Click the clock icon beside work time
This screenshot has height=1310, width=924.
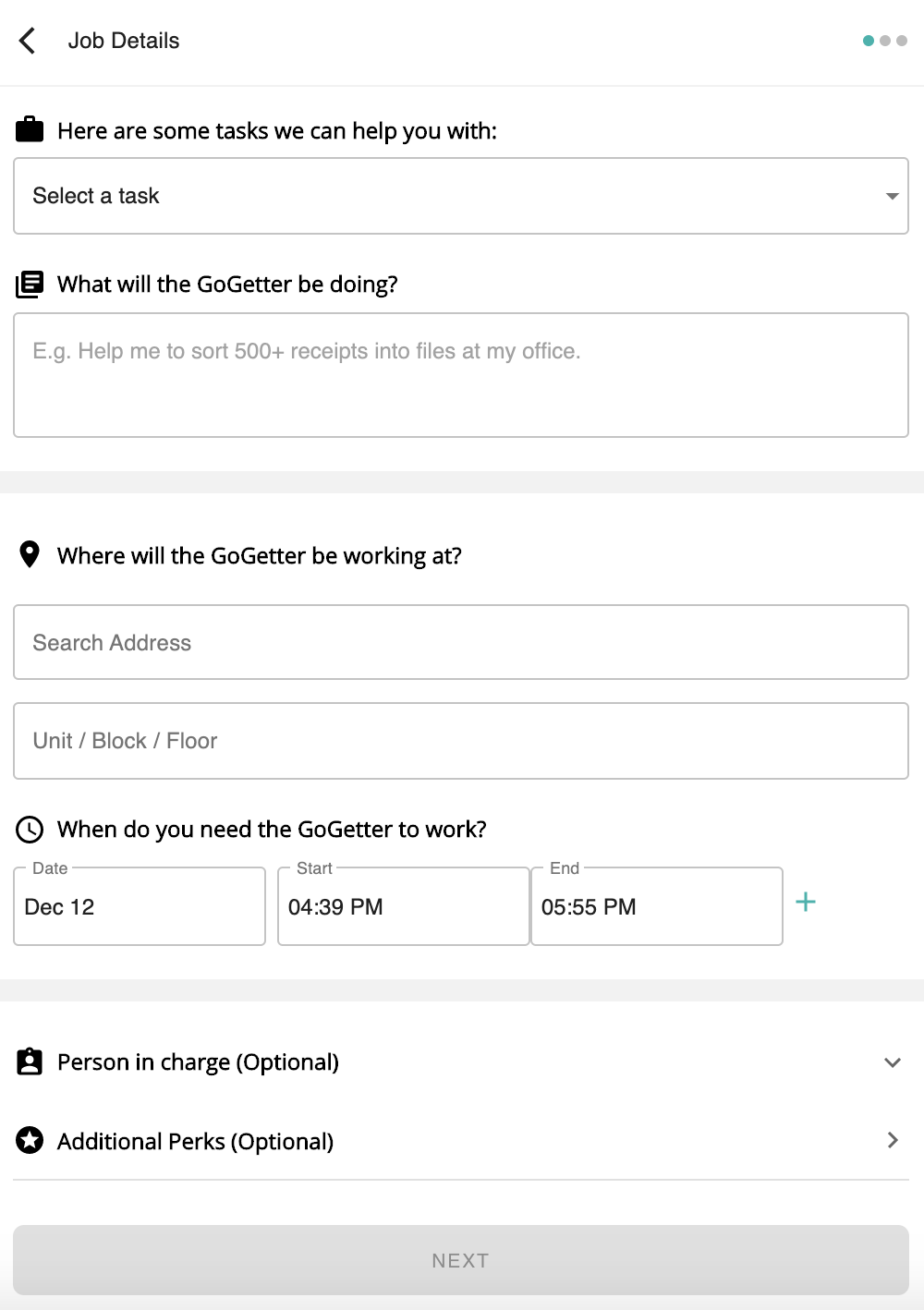30,830
